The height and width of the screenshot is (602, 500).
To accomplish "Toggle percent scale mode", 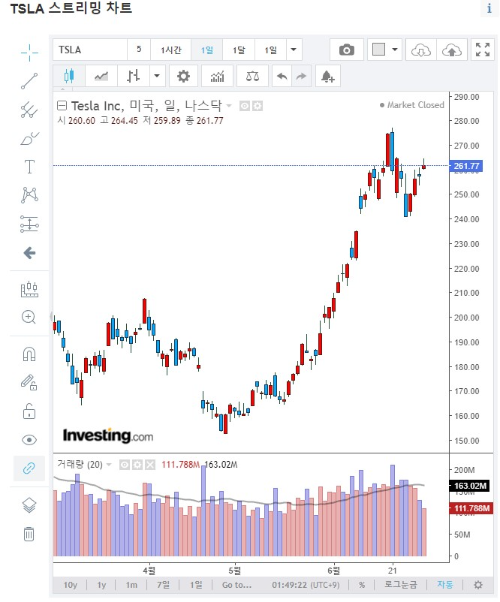I will click(362, 585).
